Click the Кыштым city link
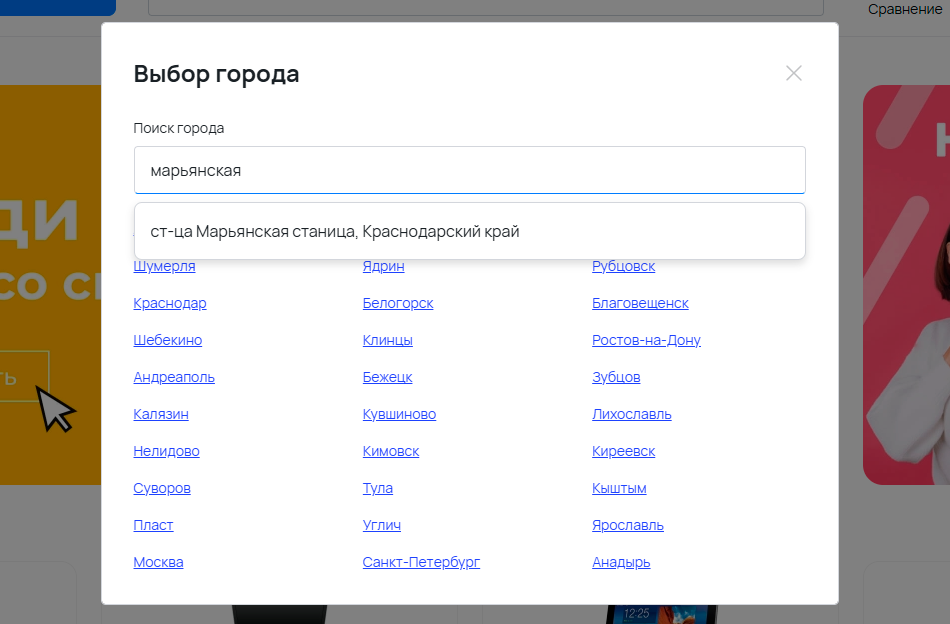 (x=619, y=488)
